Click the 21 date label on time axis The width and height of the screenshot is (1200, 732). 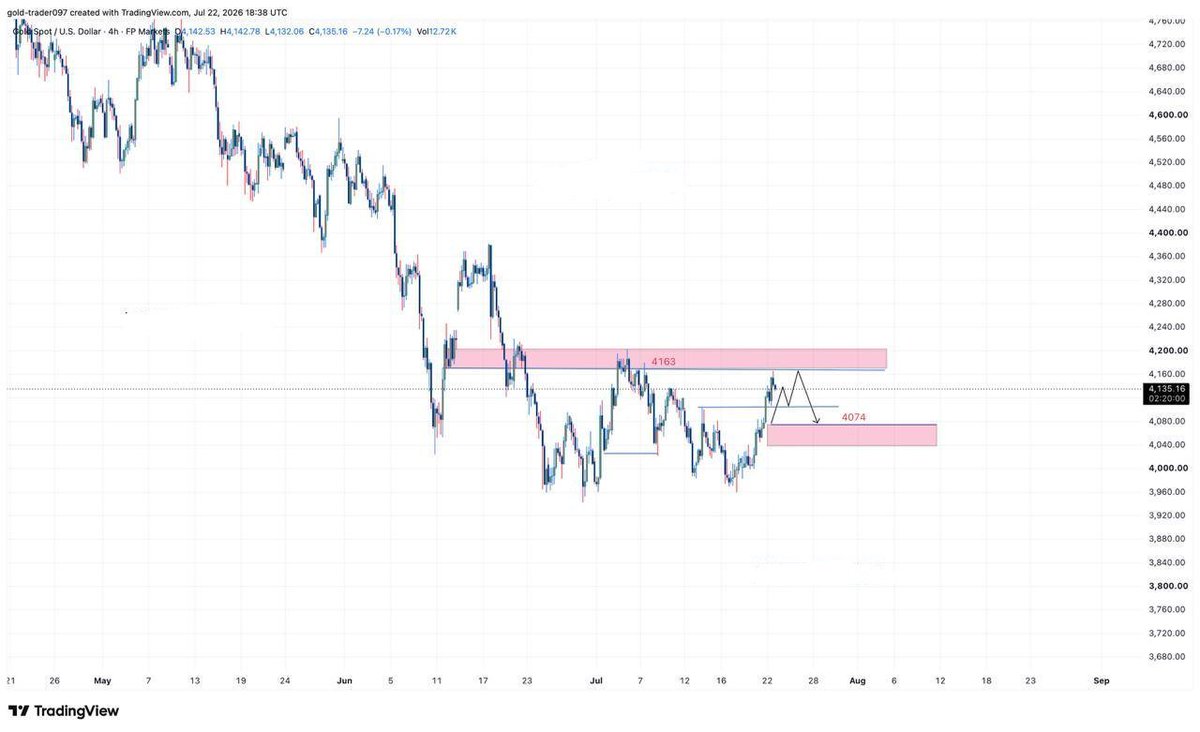[11, 681]
